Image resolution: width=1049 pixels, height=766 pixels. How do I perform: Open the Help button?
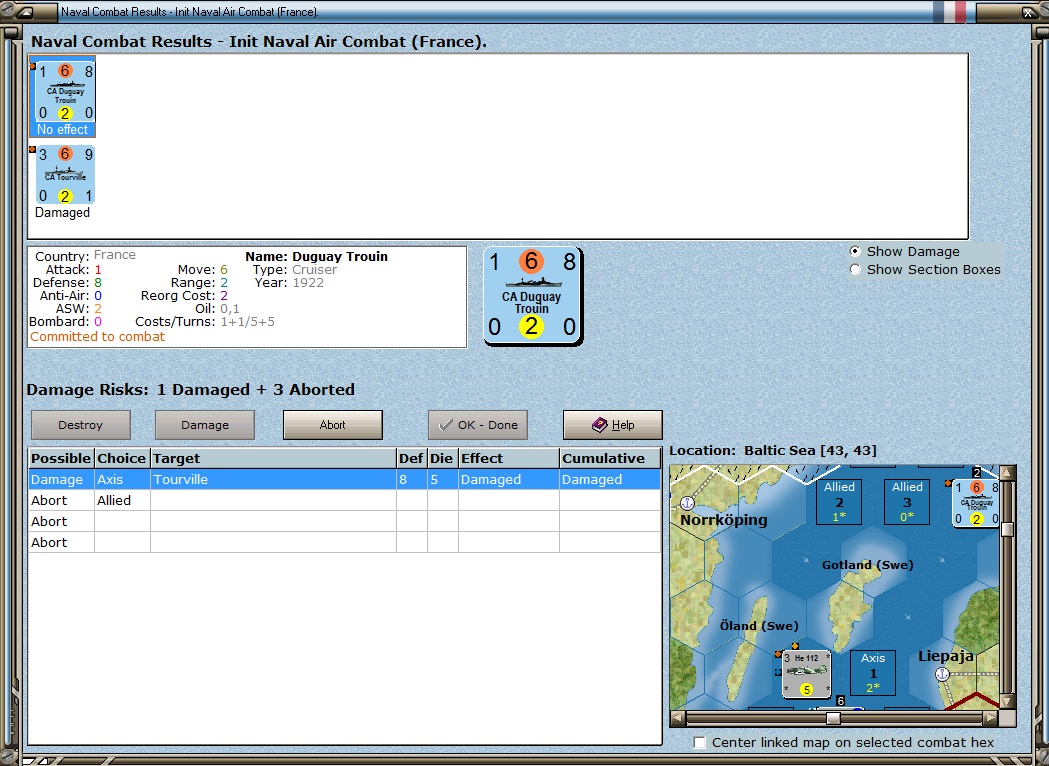[613, 425]
